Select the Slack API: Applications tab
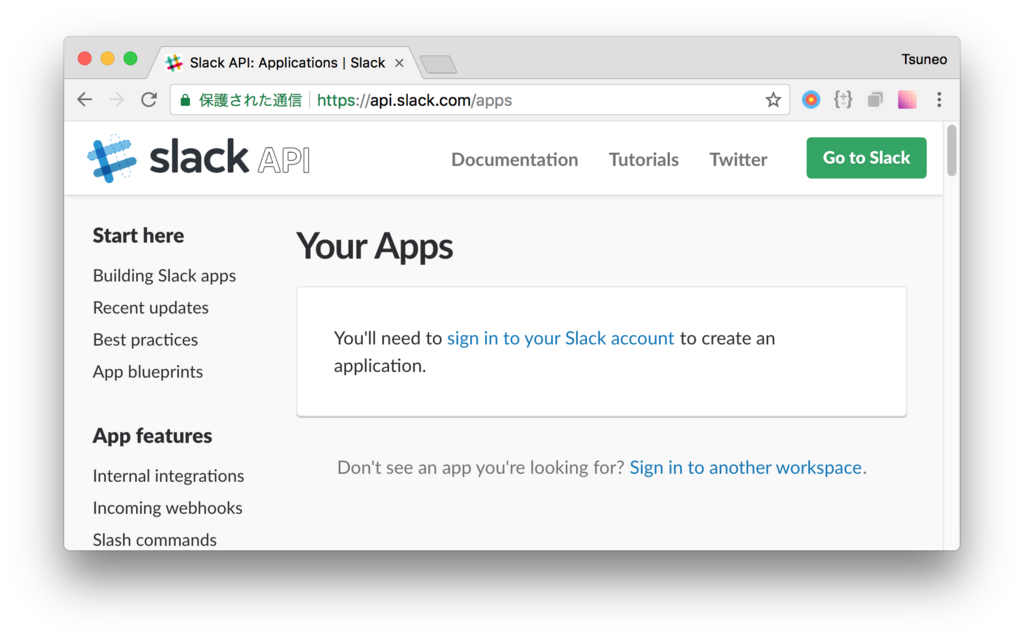This screenshot has height=642, width=1024. coord(287,63)
